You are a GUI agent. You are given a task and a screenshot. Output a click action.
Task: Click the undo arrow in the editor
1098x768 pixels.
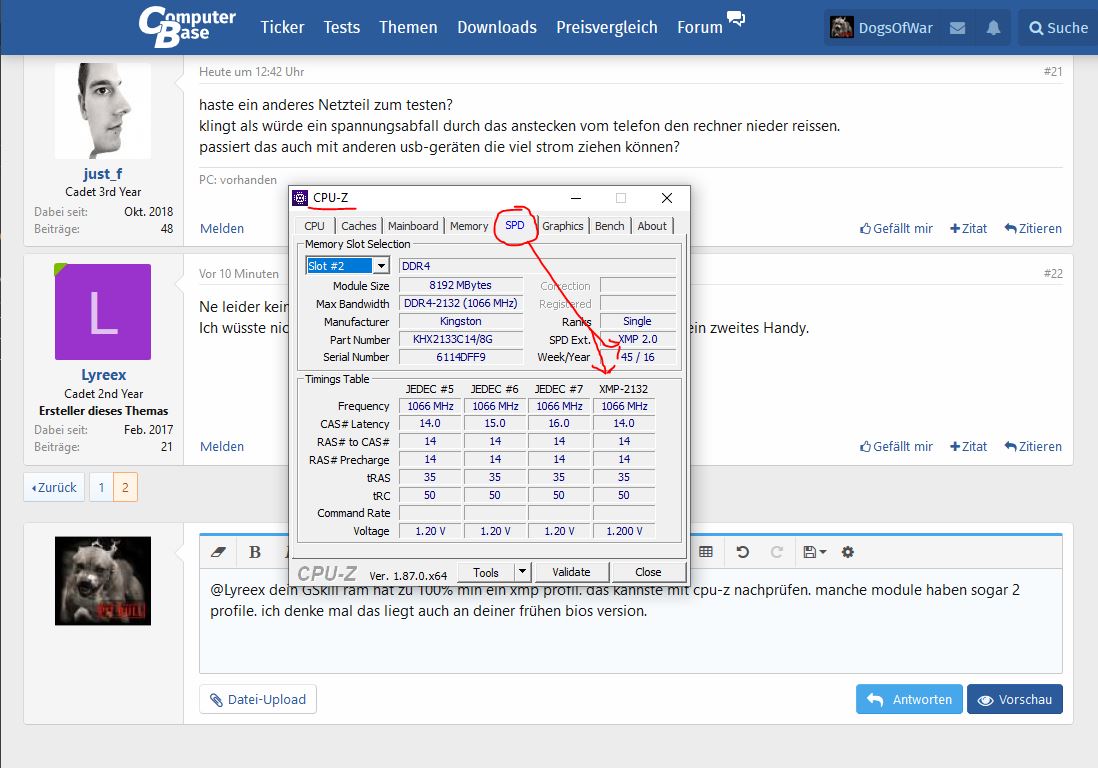(742, 552)
